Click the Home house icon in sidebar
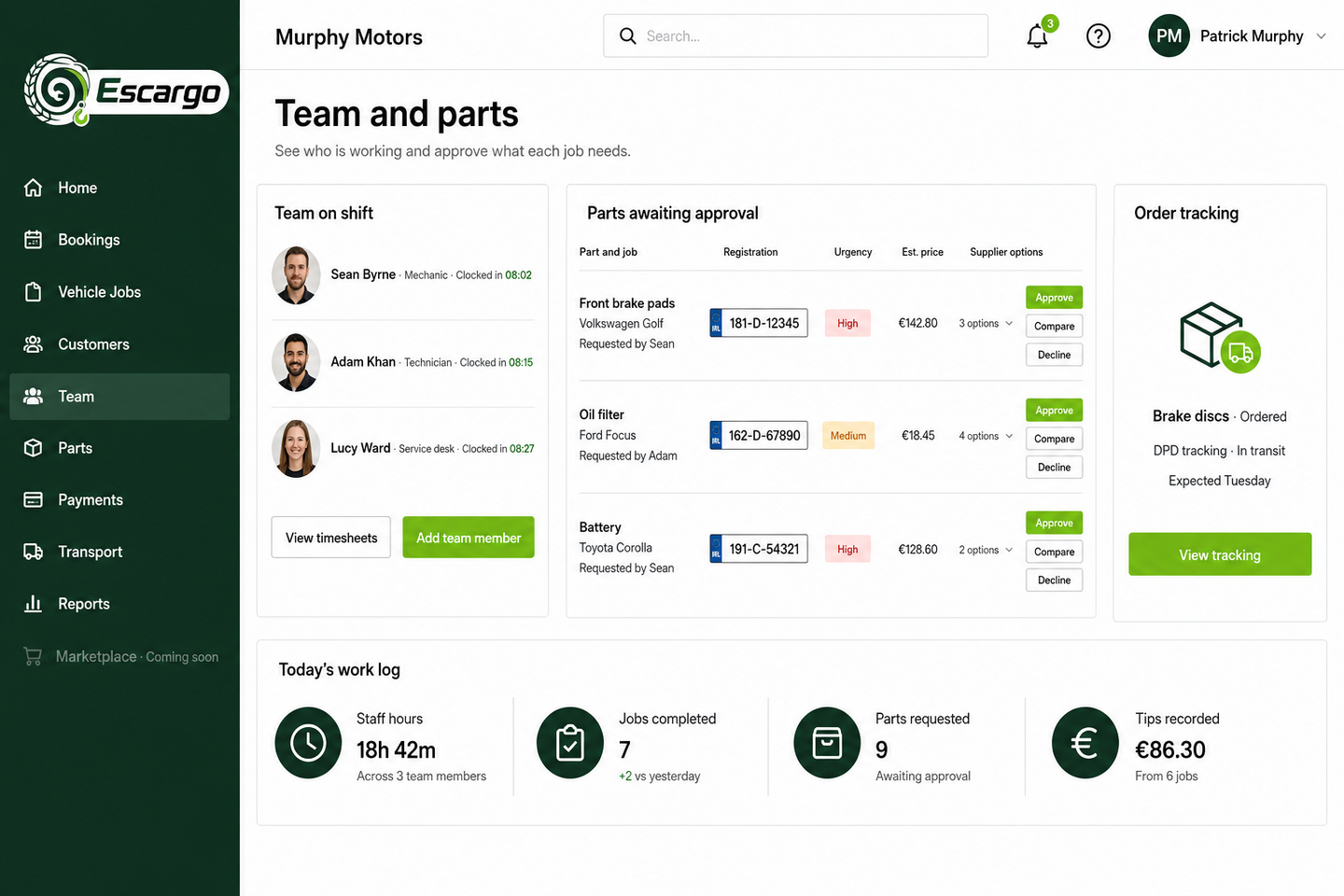1344x896 pixels. pyautogui.click(x=33, y=188)
